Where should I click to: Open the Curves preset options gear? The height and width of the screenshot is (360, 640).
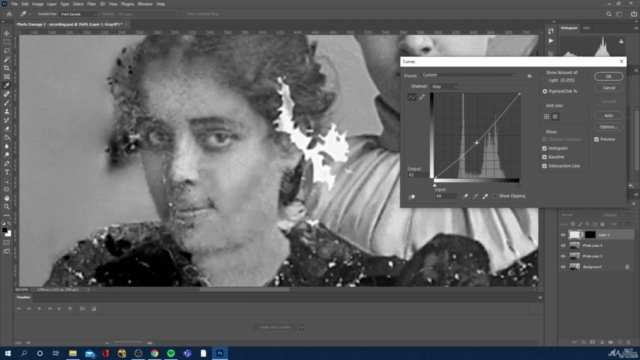(529, 76)
